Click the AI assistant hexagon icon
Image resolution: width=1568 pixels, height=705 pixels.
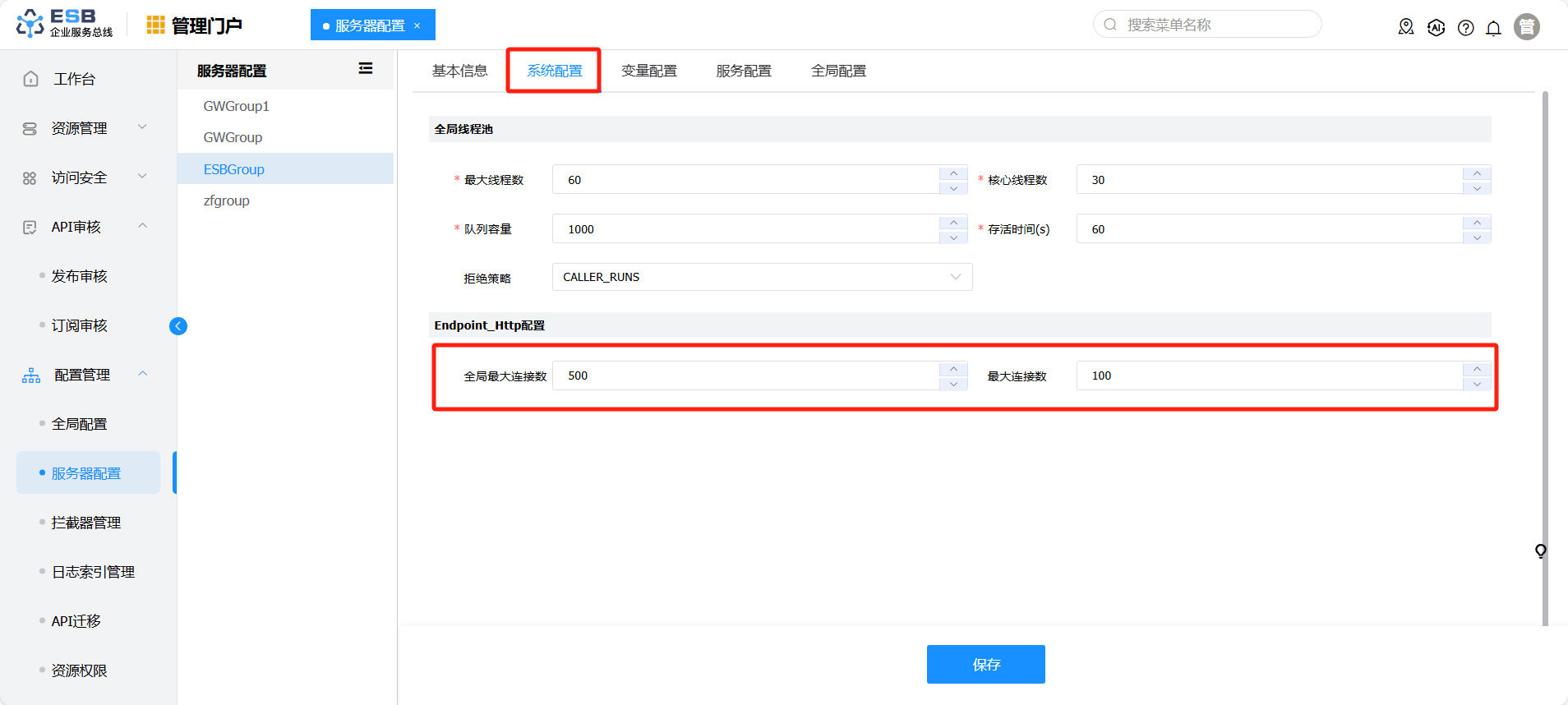(x=1436, y=28)
